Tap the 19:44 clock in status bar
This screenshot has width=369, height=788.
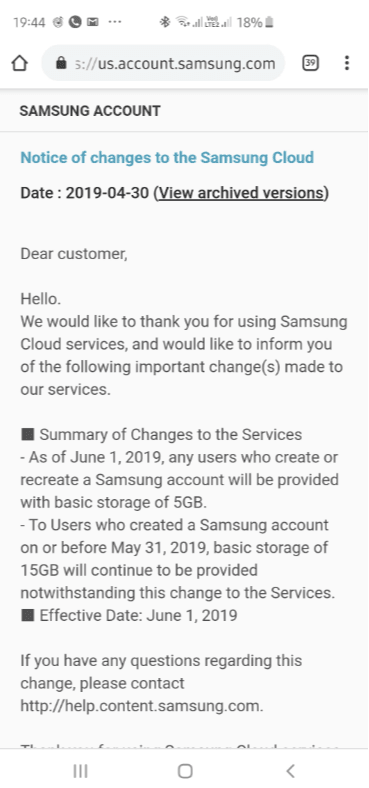pyautogui.click(x=29, y=23)
